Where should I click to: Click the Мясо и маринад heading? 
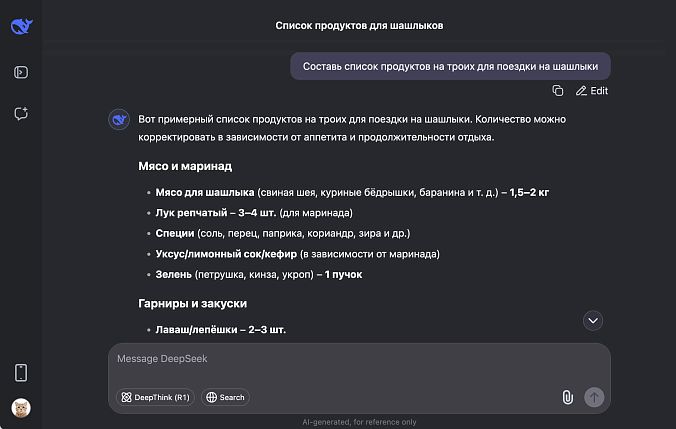click(185, 166)
